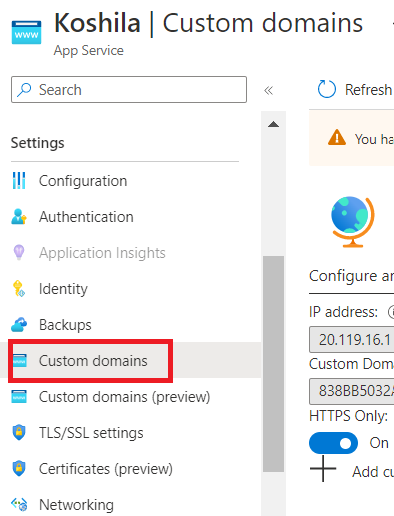Collapse the sidebar with double chevron
The width and height of the screenshot is (394, 516).
point(268,90)
